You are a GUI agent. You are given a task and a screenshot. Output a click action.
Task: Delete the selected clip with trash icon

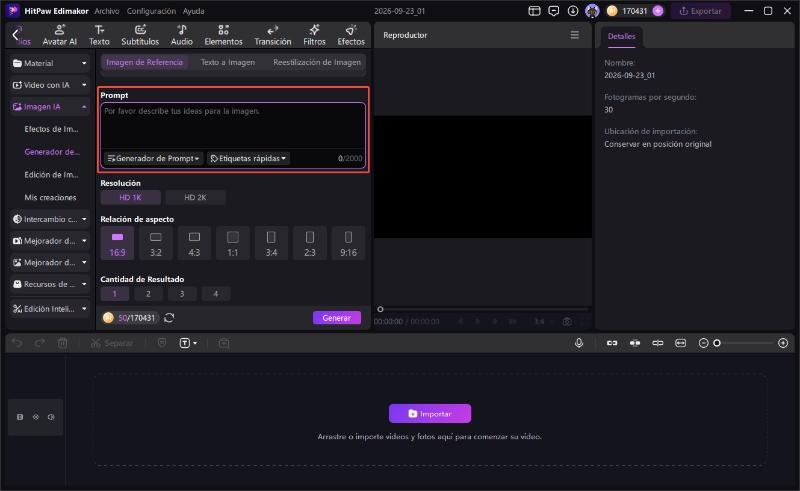click(63, 343)
